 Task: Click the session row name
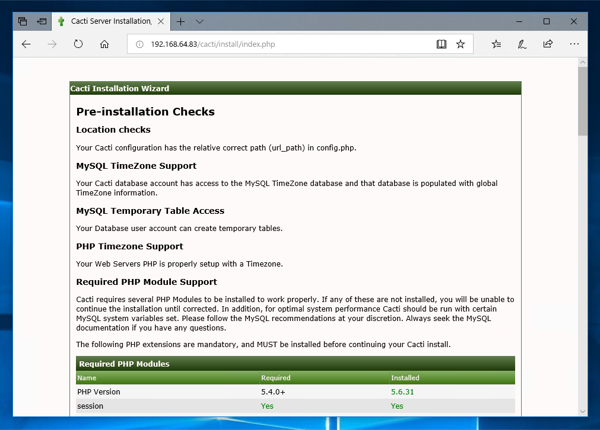click(x=90, y=406)
